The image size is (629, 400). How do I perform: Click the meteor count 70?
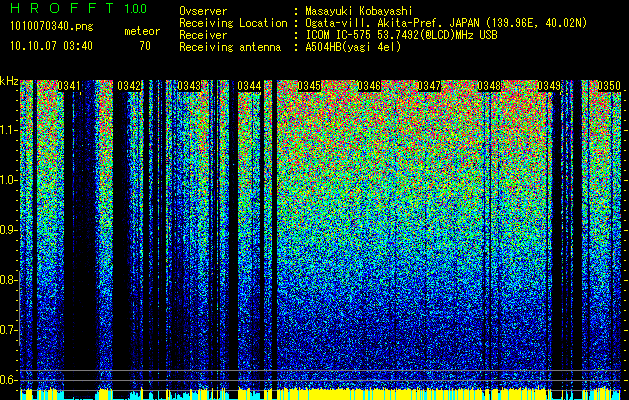point(145,46)
